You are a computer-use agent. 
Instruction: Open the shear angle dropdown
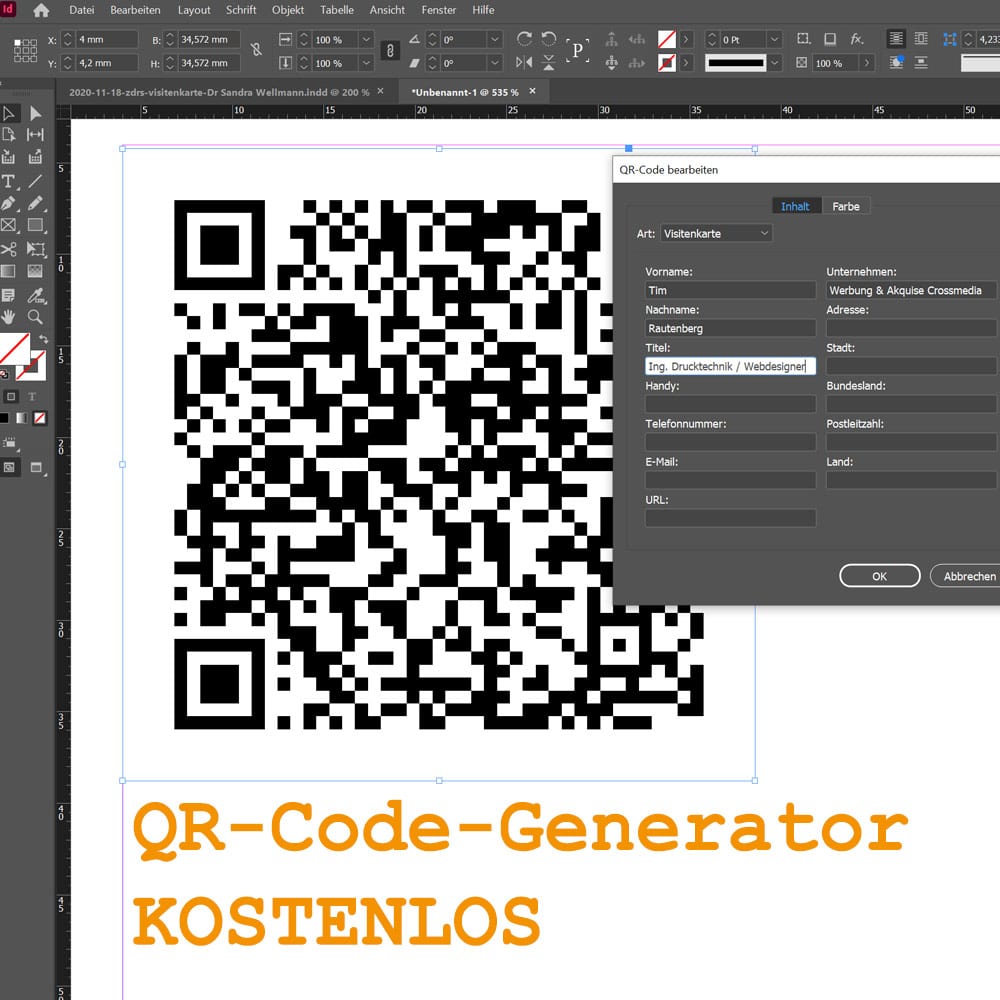point(495,63)
